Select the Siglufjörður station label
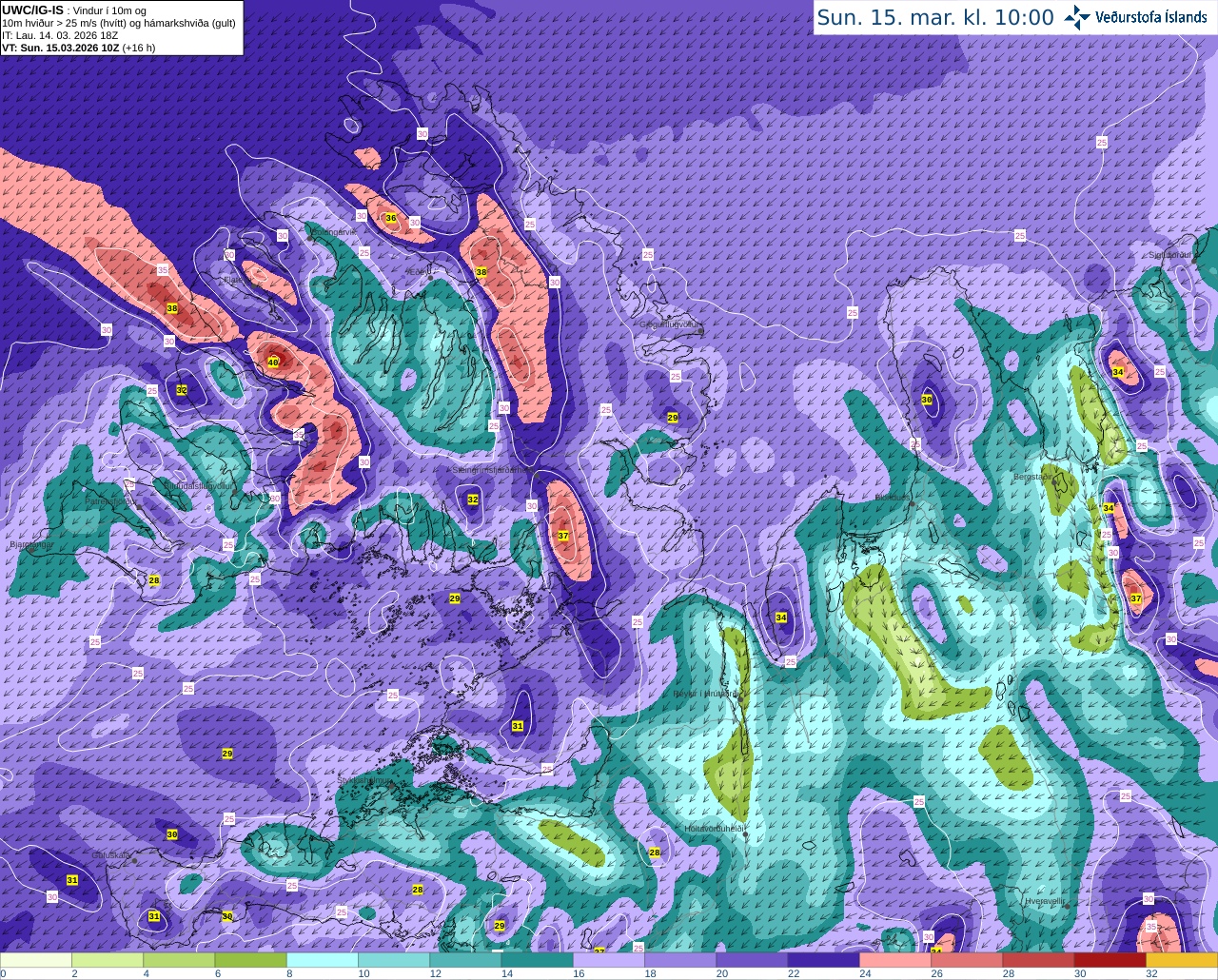 coord(1172,255)
